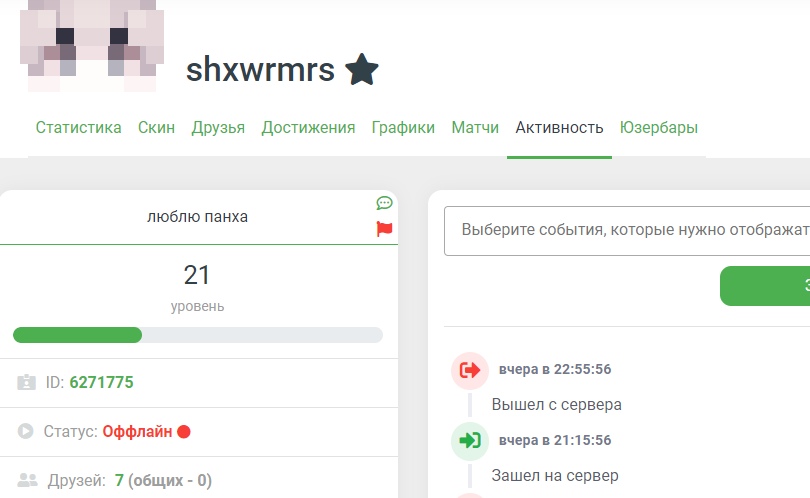Open the Юзербары tab
The image size is (810, 498).
tap(658, 128)
